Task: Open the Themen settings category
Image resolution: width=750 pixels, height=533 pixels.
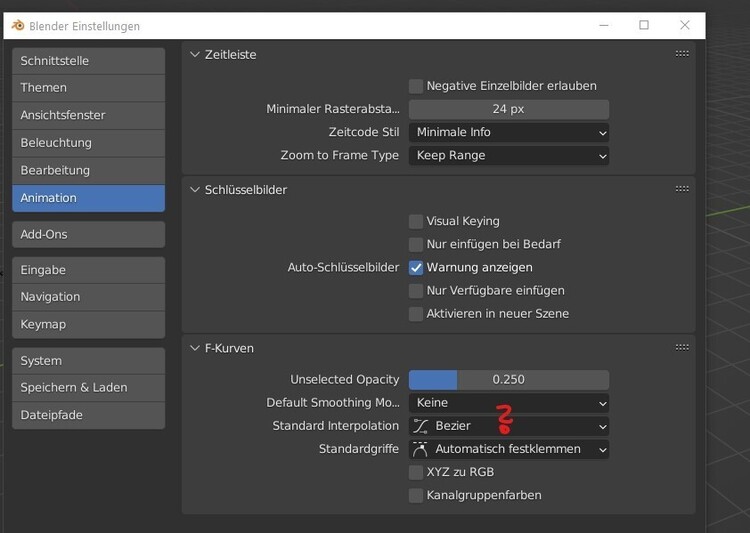Action: (88, 88)
